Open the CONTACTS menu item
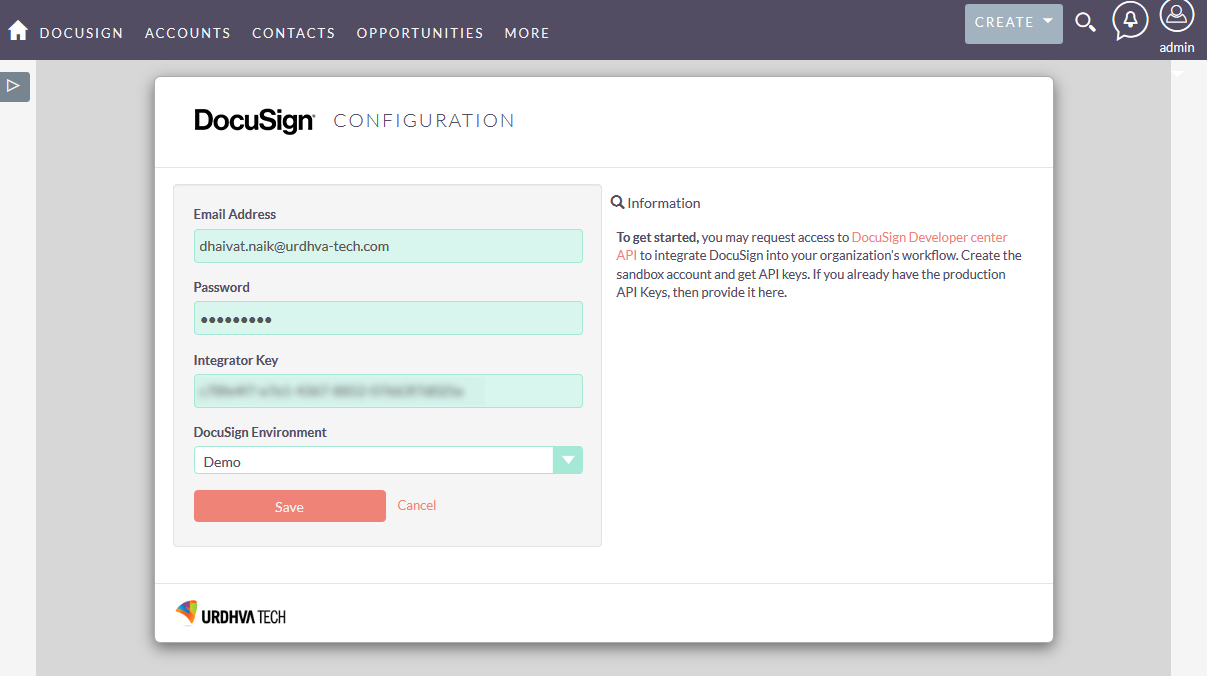This screenshot has width=1207, height=676. pyautogui.click(x=294, y=33)
